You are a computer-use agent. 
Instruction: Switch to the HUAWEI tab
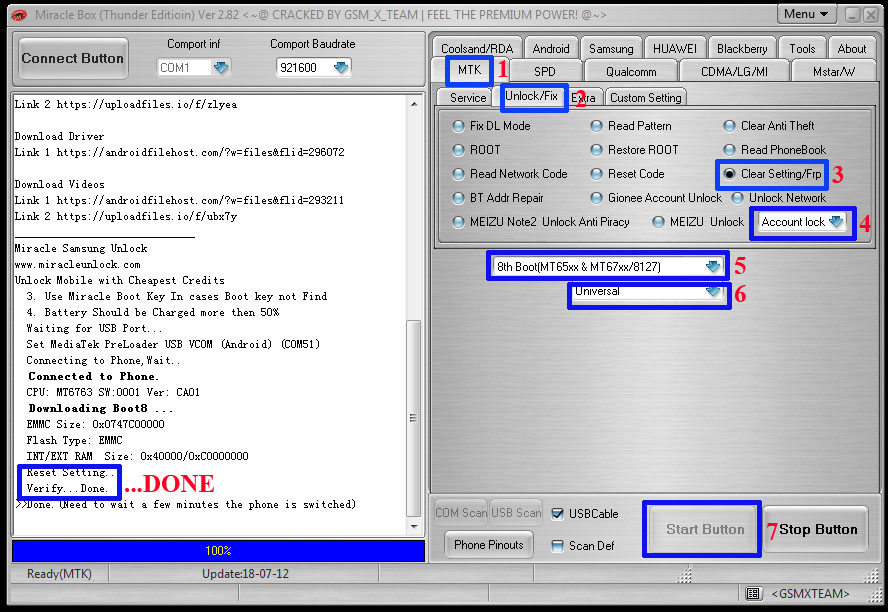(674, 49)
